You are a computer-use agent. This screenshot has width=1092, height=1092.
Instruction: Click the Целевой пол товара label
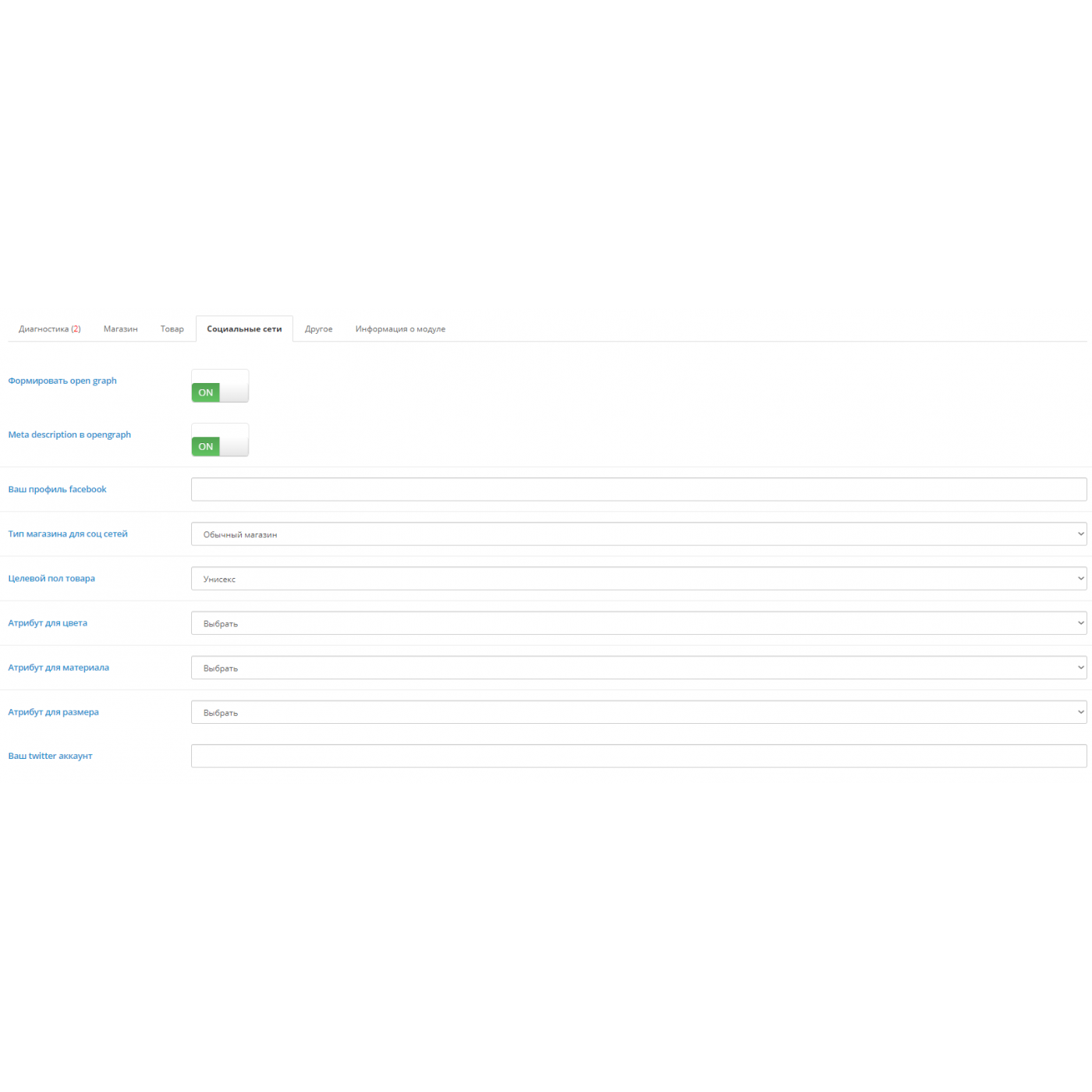[x=51, y=579]
